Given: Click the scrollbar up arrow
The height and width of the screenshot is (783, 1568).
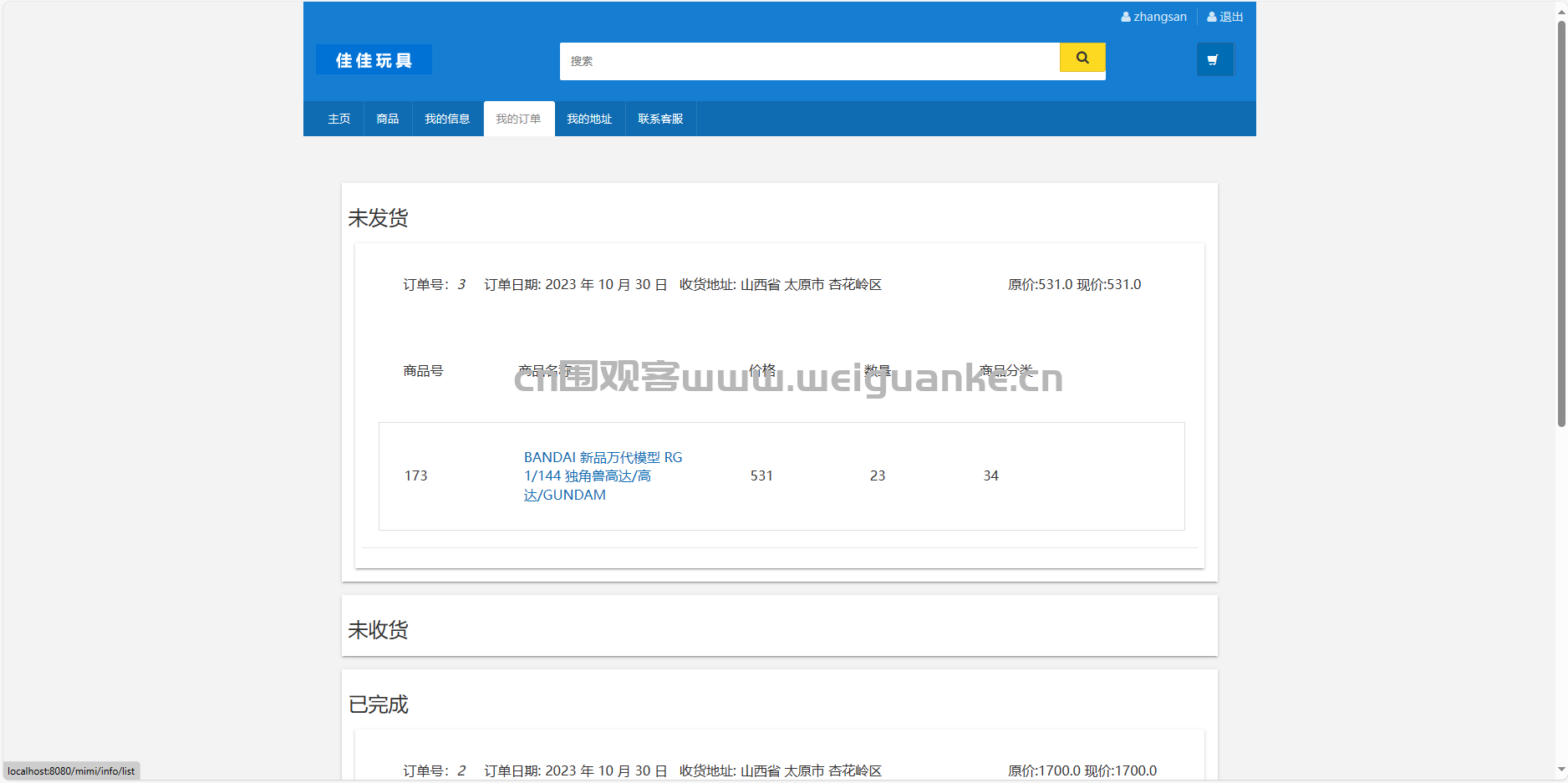Looking at the screenshot, I should tap(1560, 8).
